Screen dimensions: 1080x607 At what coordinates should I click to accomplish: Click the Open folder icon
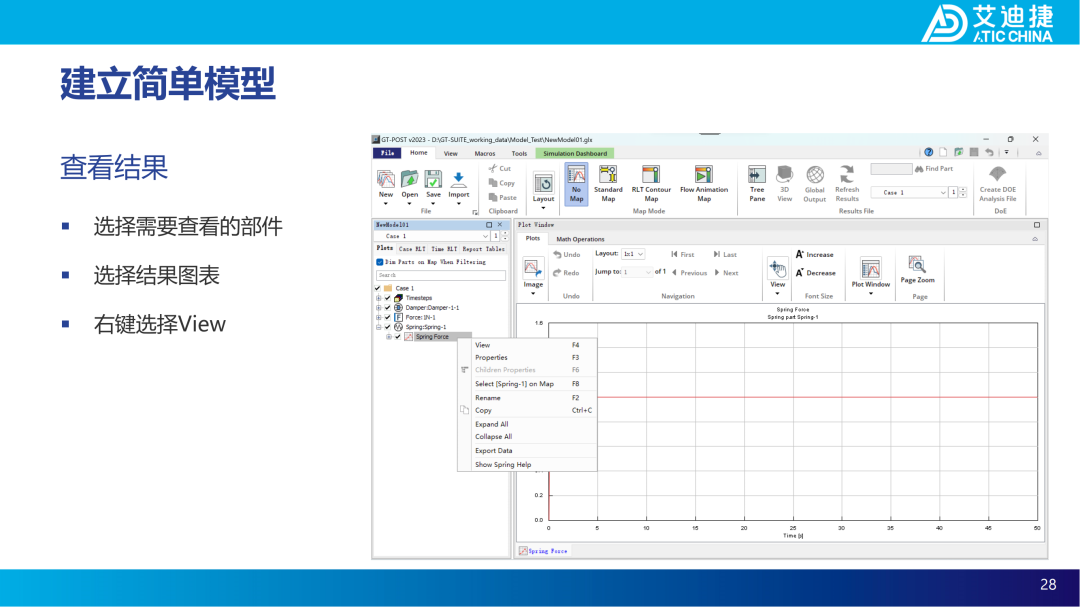pyautogui.click(x=410, y=179)
